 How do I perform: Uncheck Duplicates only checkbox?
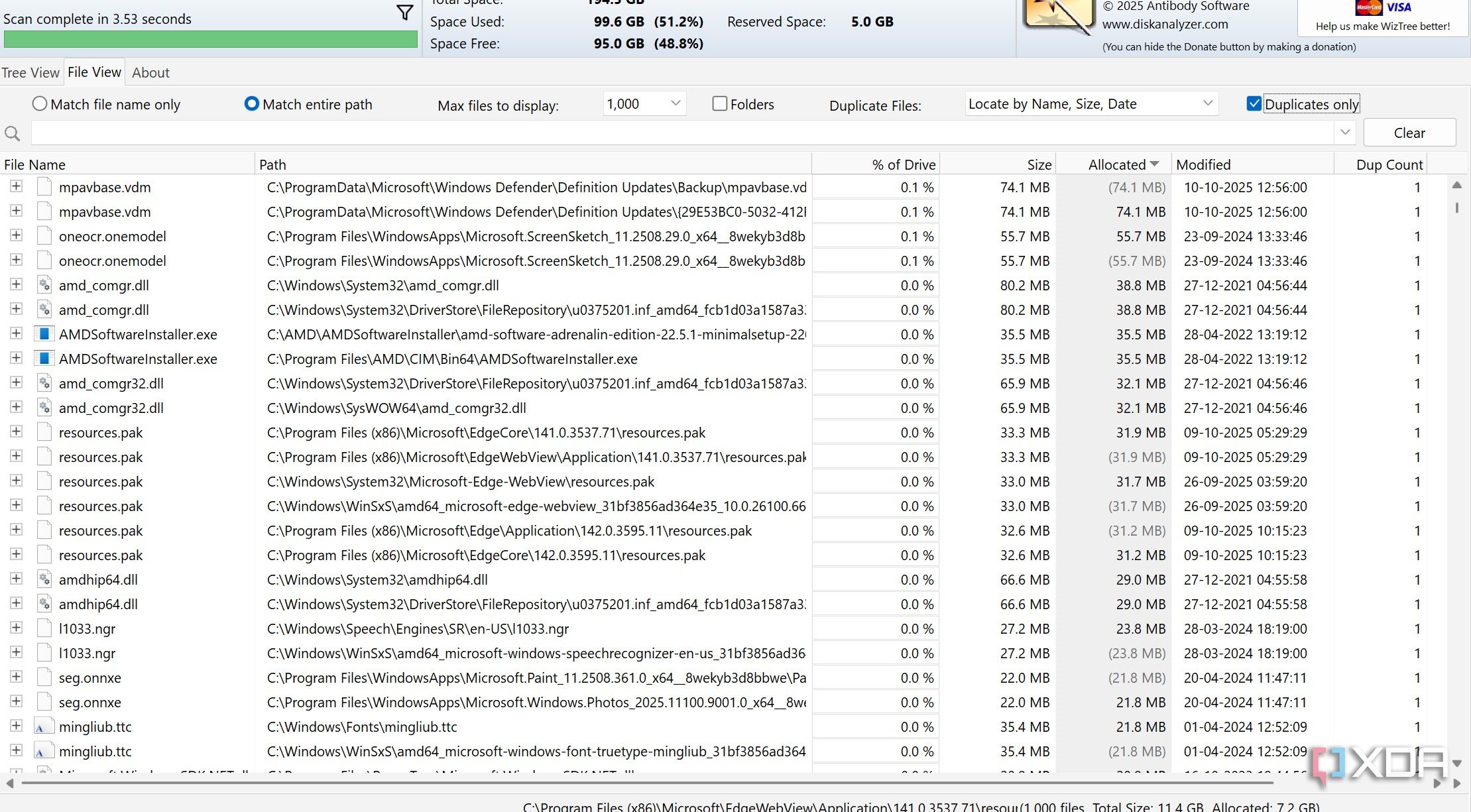click(x=1254, y=103)
